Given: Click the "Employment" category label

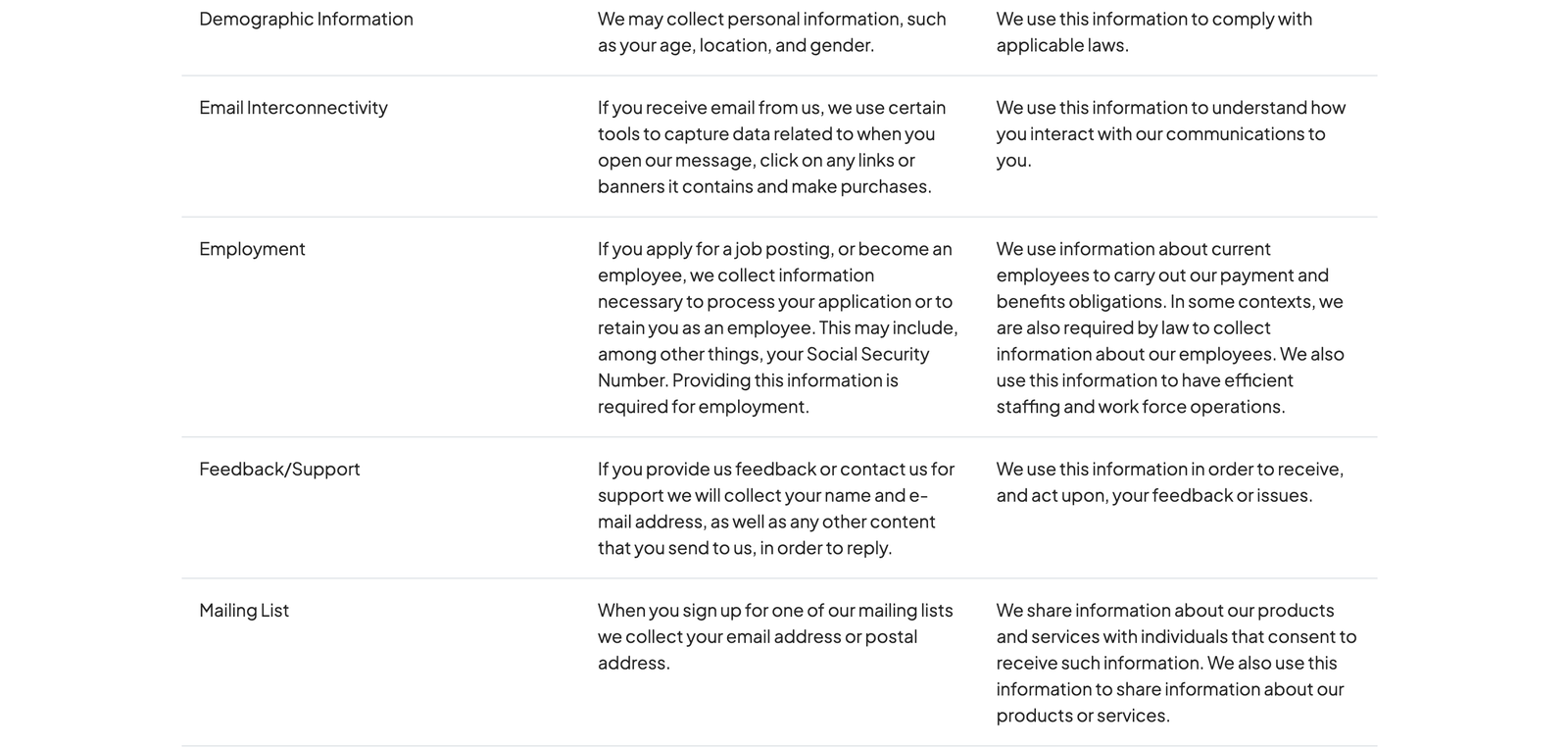Looking at the screenshot, I should (252, 248).
